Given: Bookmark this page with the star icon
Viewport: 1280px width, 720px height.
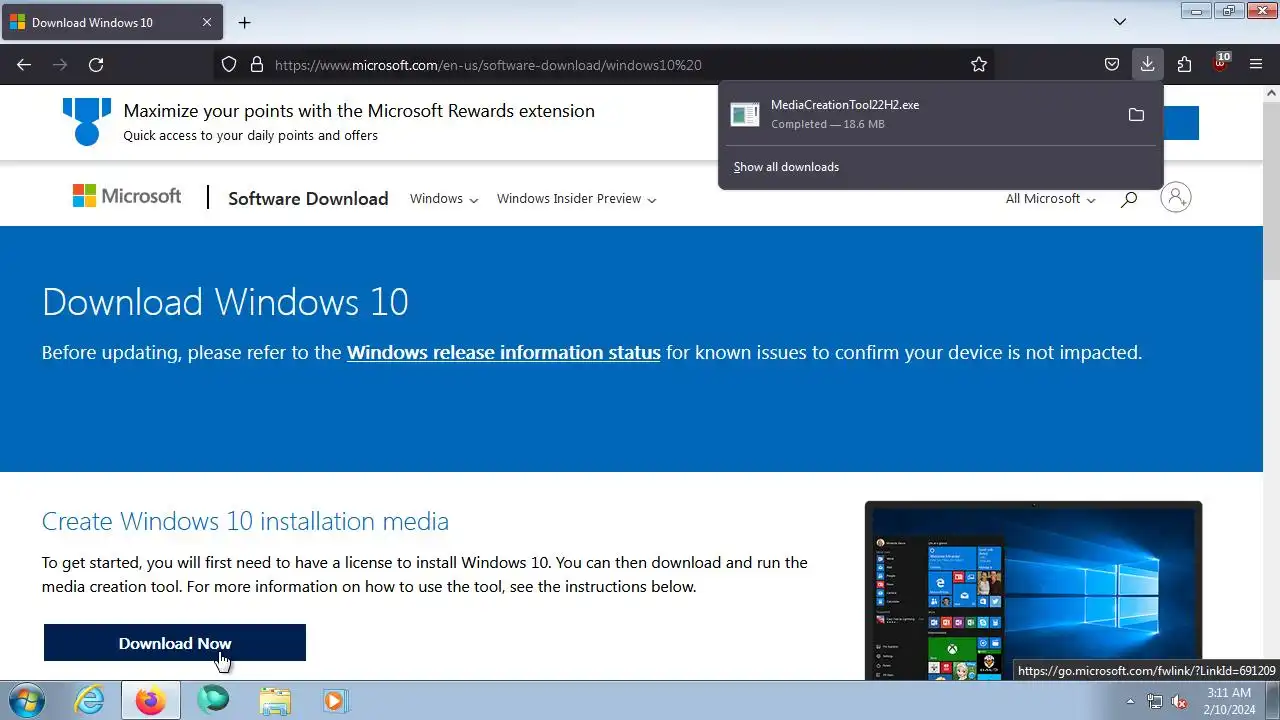Looking at the screenshot, I should (x=979, y=65).
